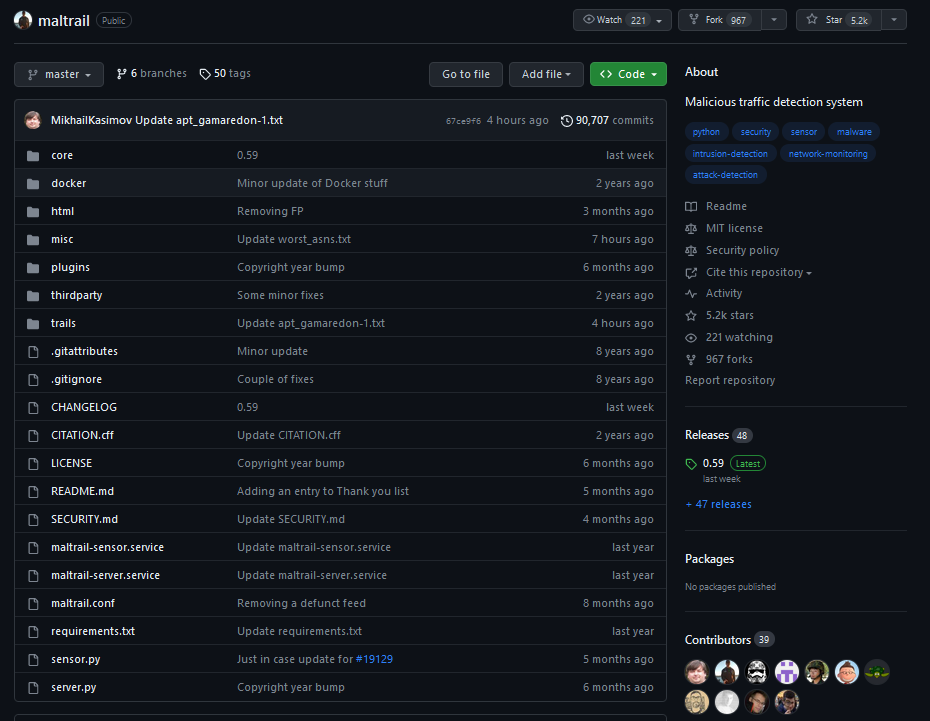Open the server.py file
Image resolution: width=930 pixels, height=721 pixels.
[x=74, y=688]
